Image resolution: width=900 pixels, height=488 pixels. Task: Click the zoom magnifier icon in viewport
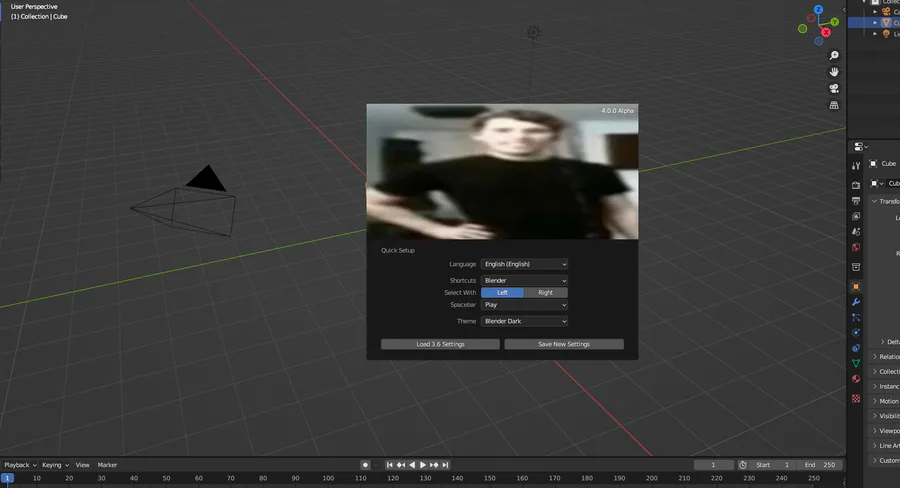pyautogui.click(x=834, y=55)
